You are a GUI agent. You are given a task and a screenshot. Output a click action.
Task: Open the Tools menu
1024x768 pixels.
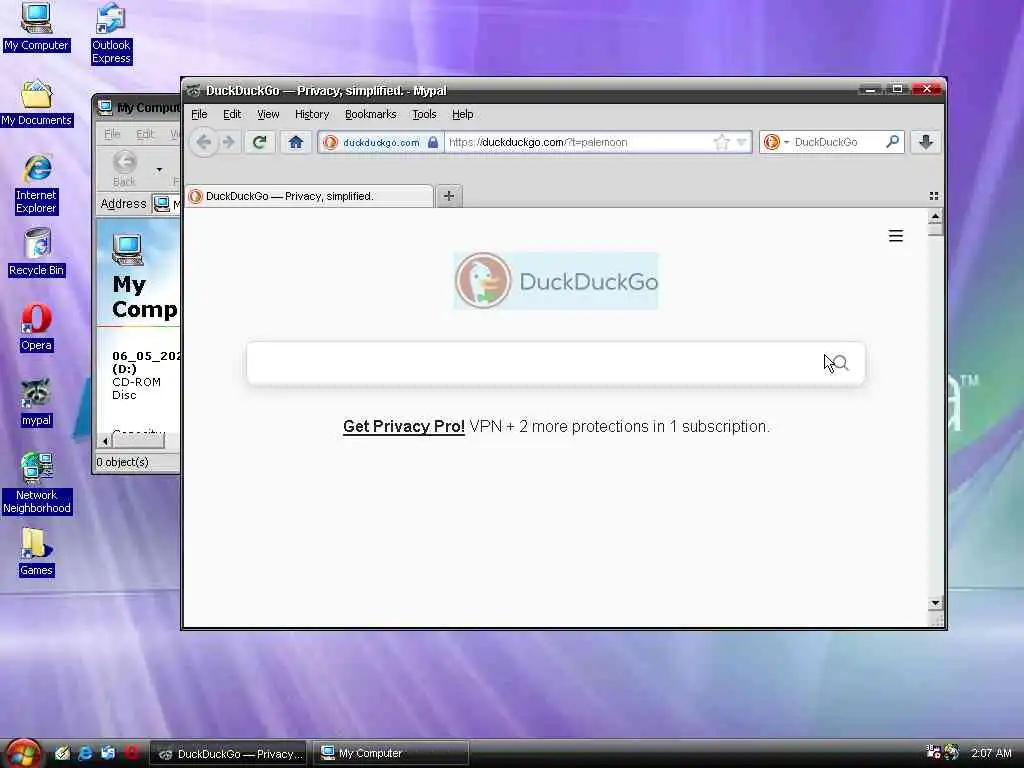click(x=424, y=114)
